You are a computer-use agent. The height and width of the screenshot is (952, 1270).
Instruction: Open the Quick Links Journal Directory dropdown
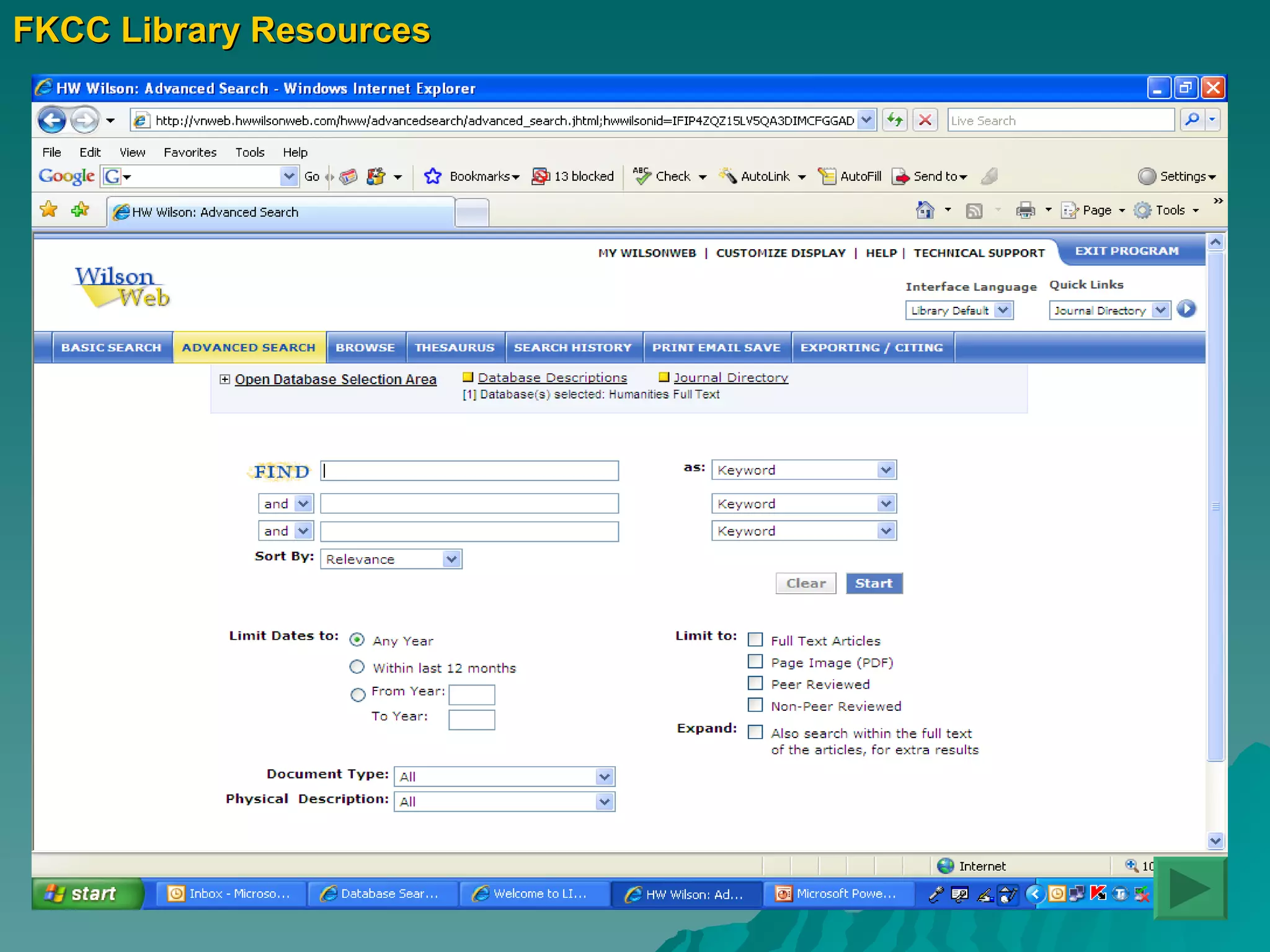click(x=1110, y=310)
